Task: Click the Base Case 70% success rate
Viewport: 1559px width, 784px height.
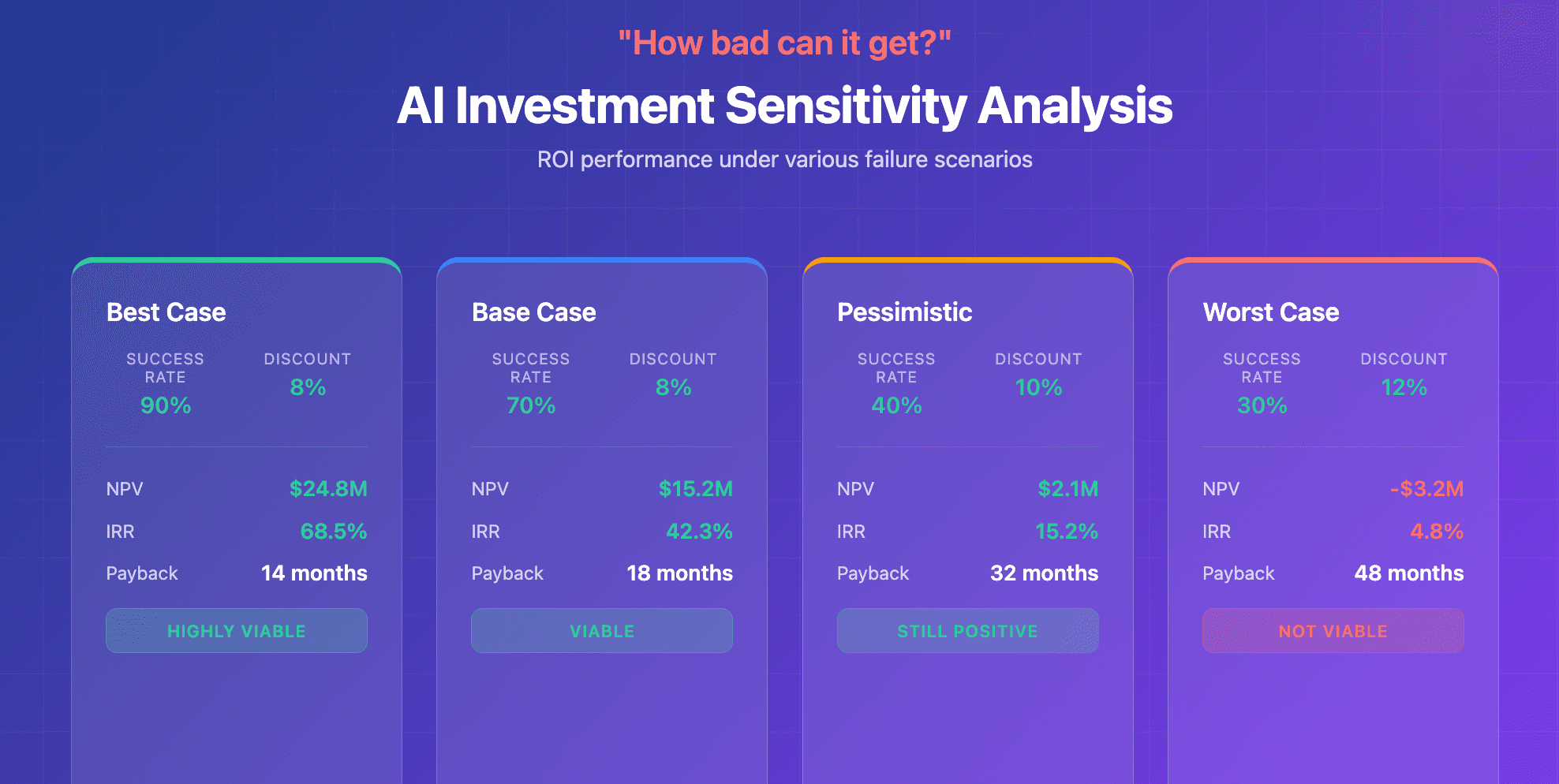Action: [x=531, y=405]
